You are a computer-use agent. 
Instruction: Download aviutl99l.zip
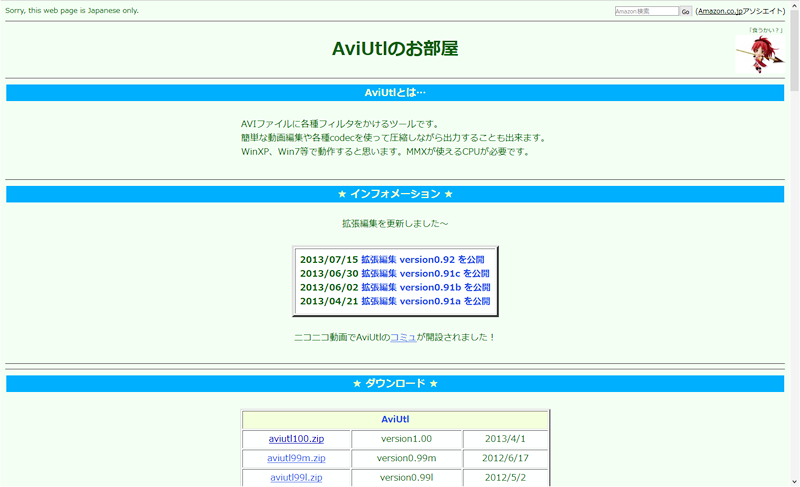[x=296, y=477]
